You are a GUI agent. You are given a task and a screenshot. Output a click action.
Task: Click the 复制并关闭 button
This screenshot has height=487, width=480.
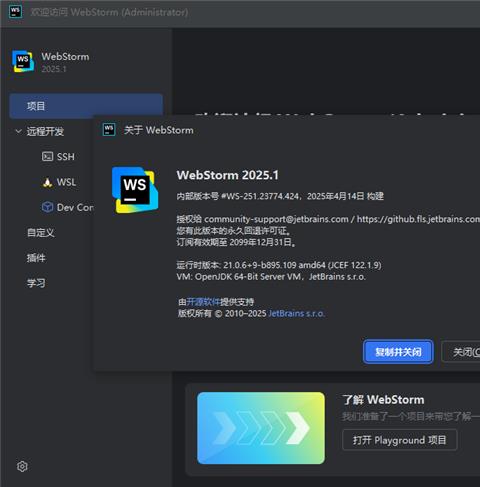pos(398,352)
